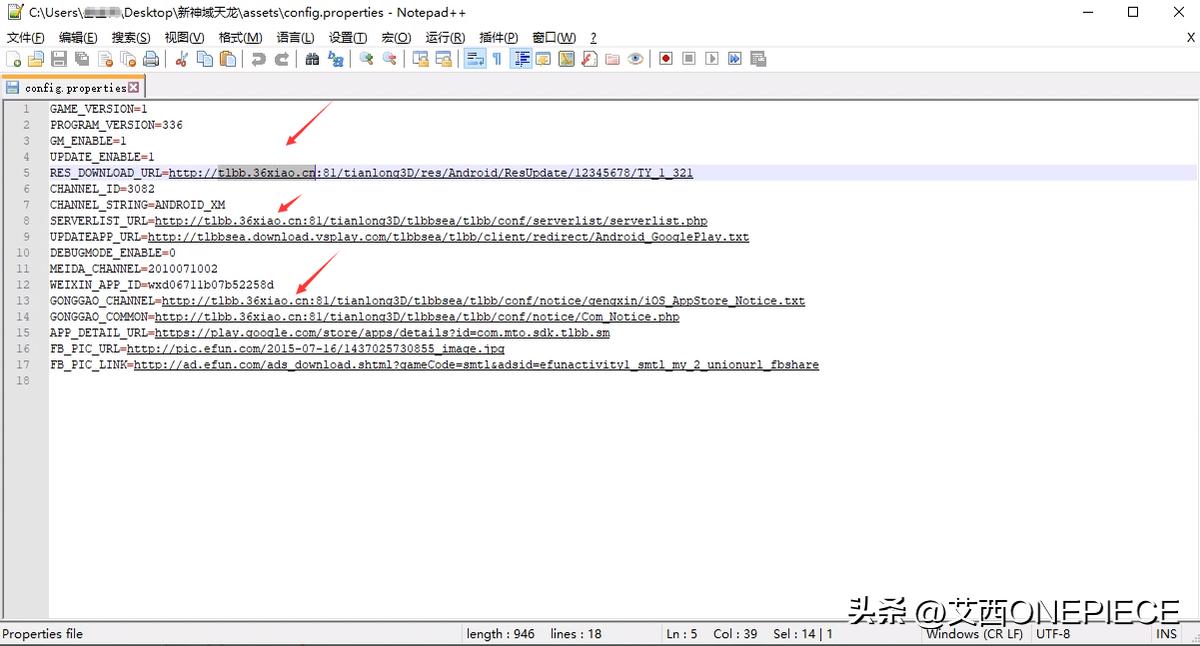Open the 语言(L) menu
The height and width of the screenshot is (646, 1200).
295,37
